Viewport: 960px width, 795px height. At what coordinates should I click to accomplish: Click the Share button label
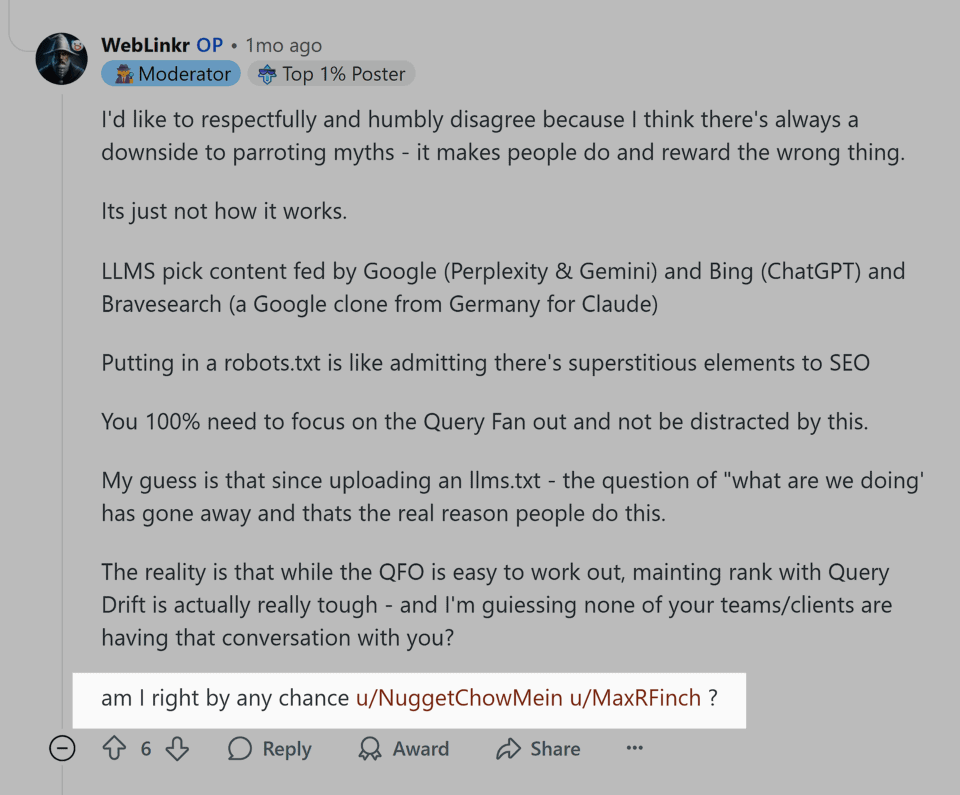point(556,748)
